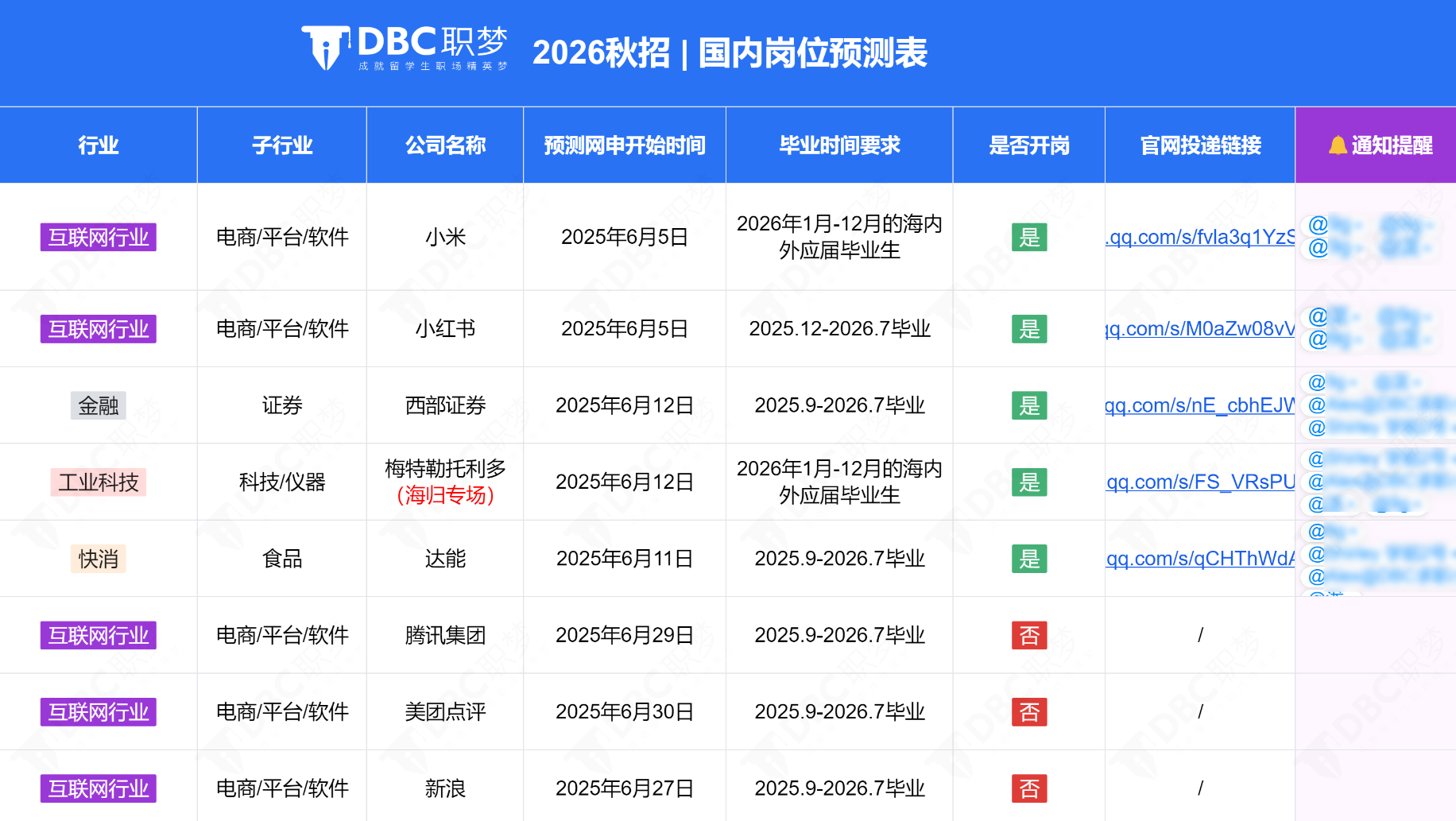
Task: Click the 预测网申开始时间 column header
Action: click(x=625, y=145)
